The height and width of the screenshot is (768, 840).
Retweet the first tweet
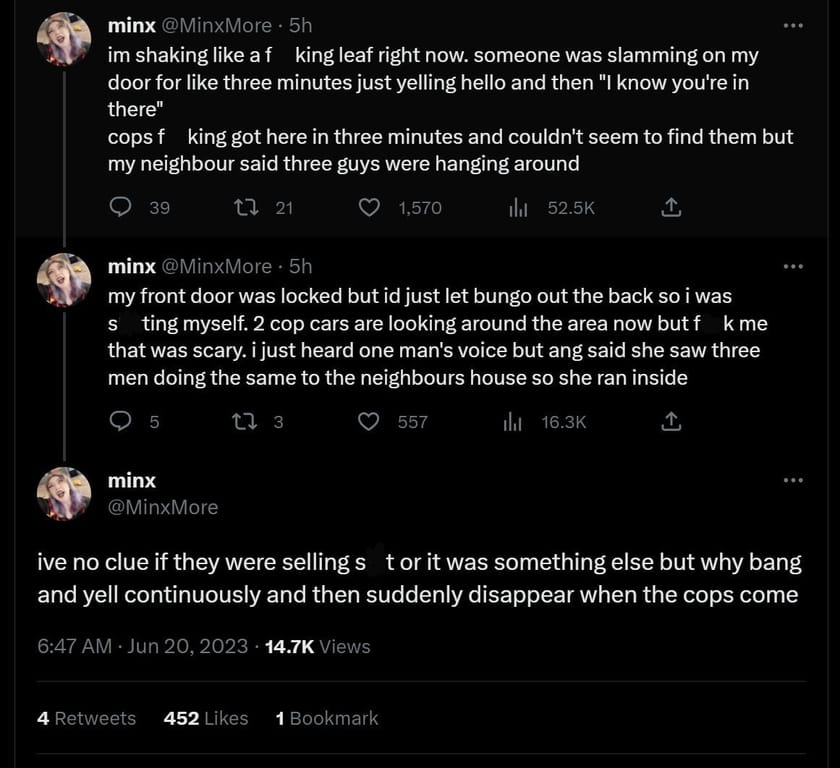pos(244,207)
